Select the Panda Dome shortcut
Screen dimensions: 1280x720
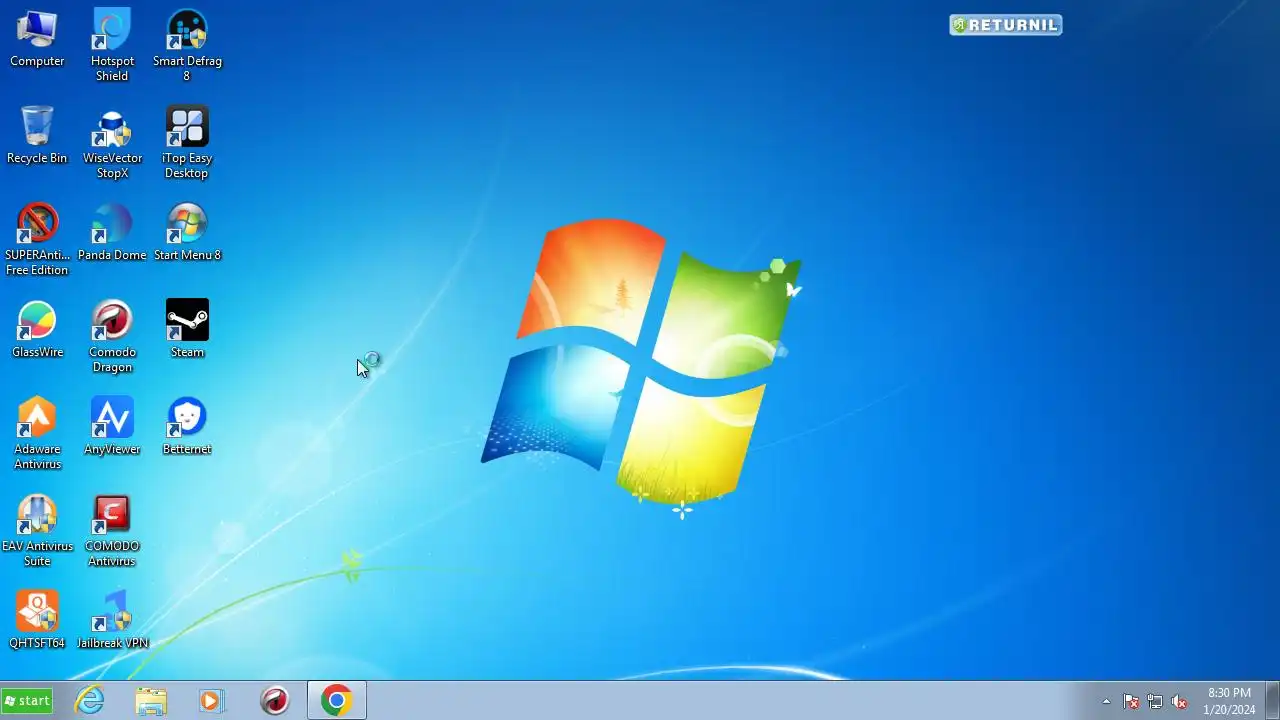tap(112, 233)
